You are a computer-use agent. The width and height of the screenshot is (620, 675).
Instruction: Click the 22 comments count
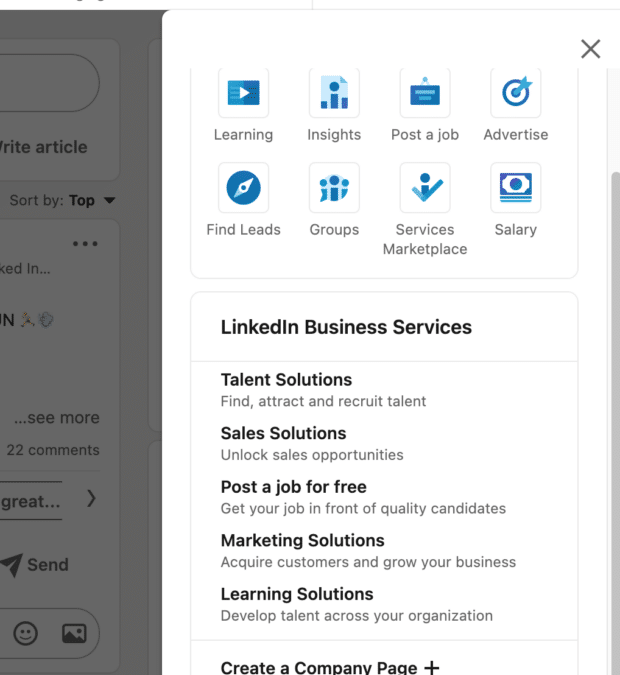[x=53, y=450]
